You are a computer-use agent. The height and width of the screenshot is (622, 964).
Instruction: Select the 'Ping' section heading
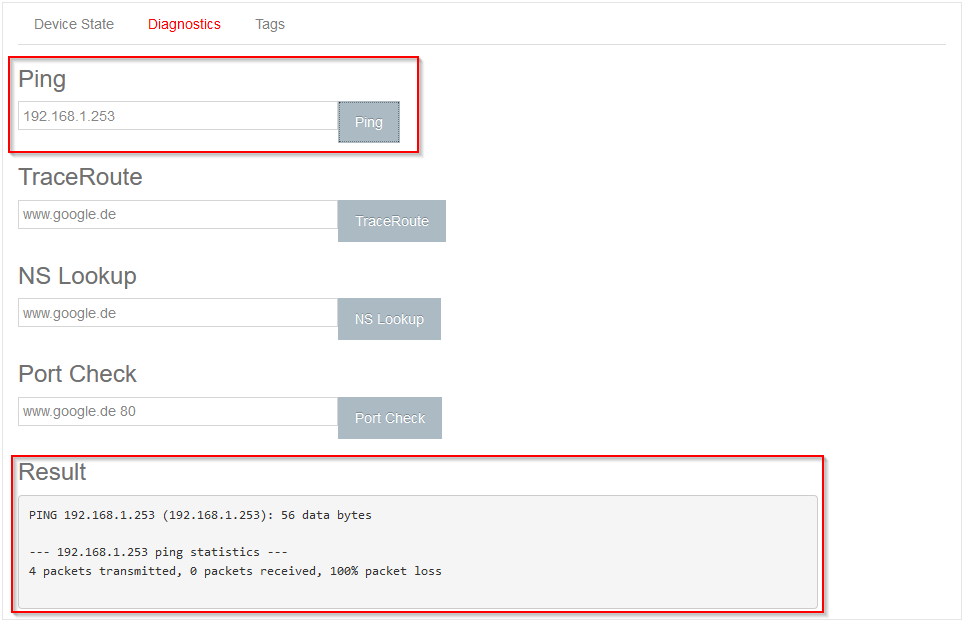(42, 80)
